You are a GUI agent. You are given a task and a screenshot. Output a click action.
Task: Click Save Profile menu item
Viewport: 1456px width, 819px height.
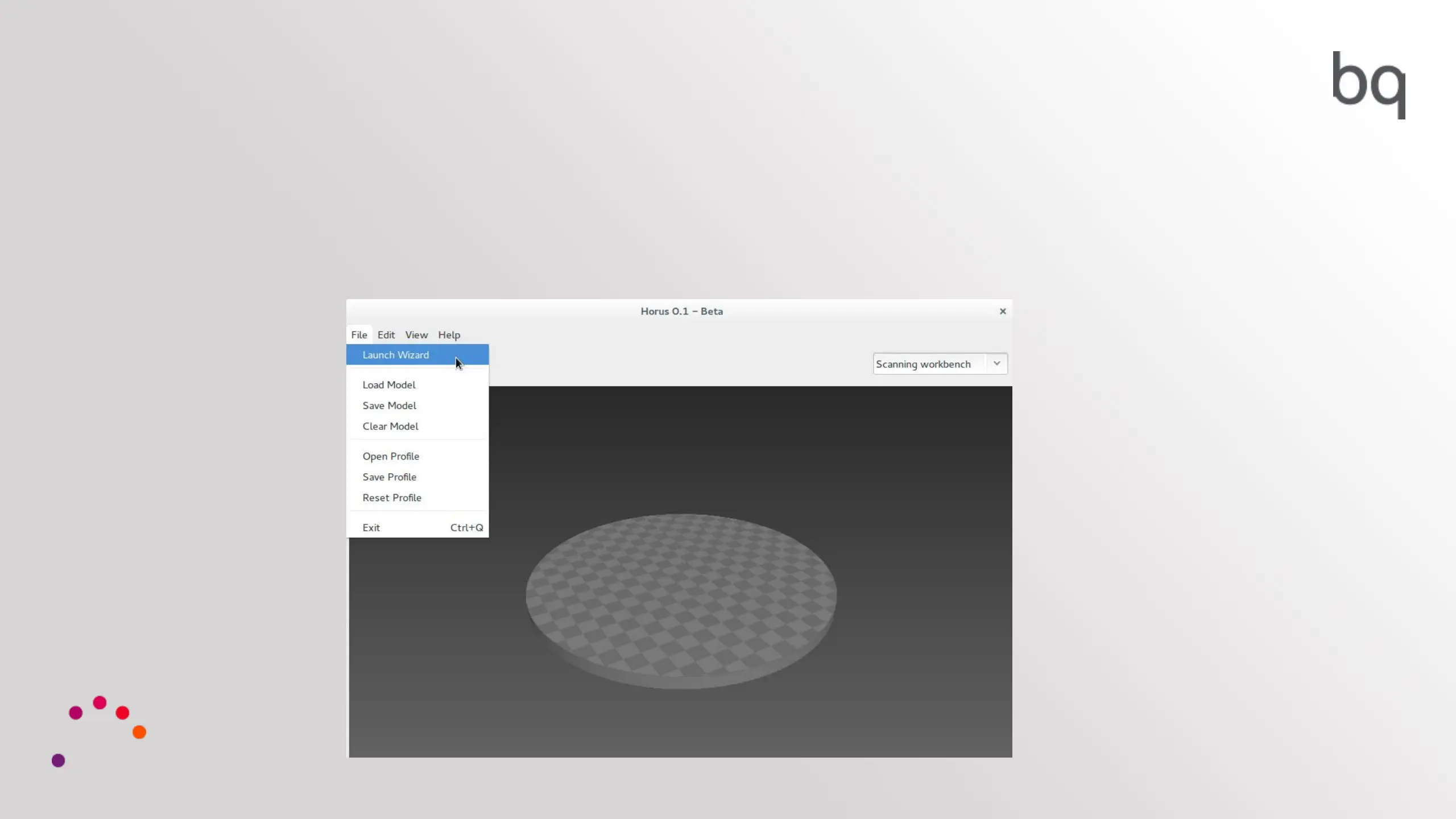[390, 477]
